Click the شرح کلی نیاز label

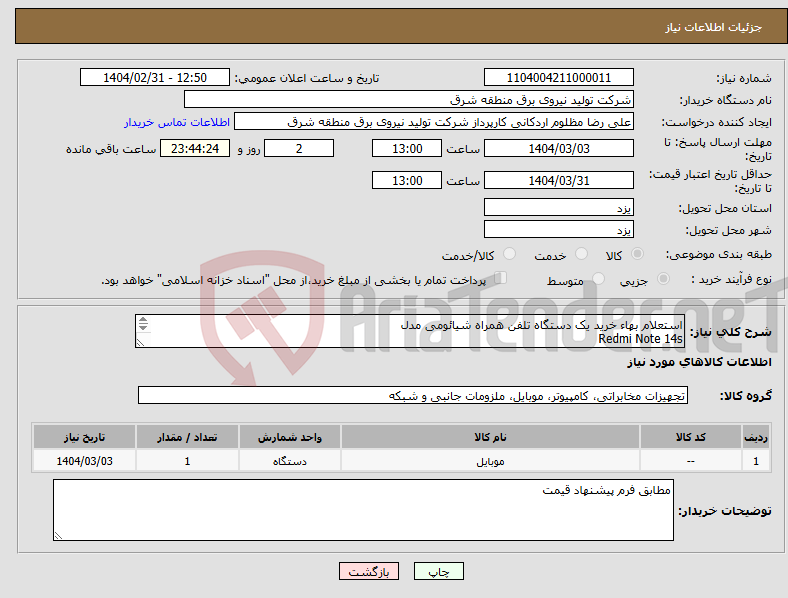coord(730,332)
